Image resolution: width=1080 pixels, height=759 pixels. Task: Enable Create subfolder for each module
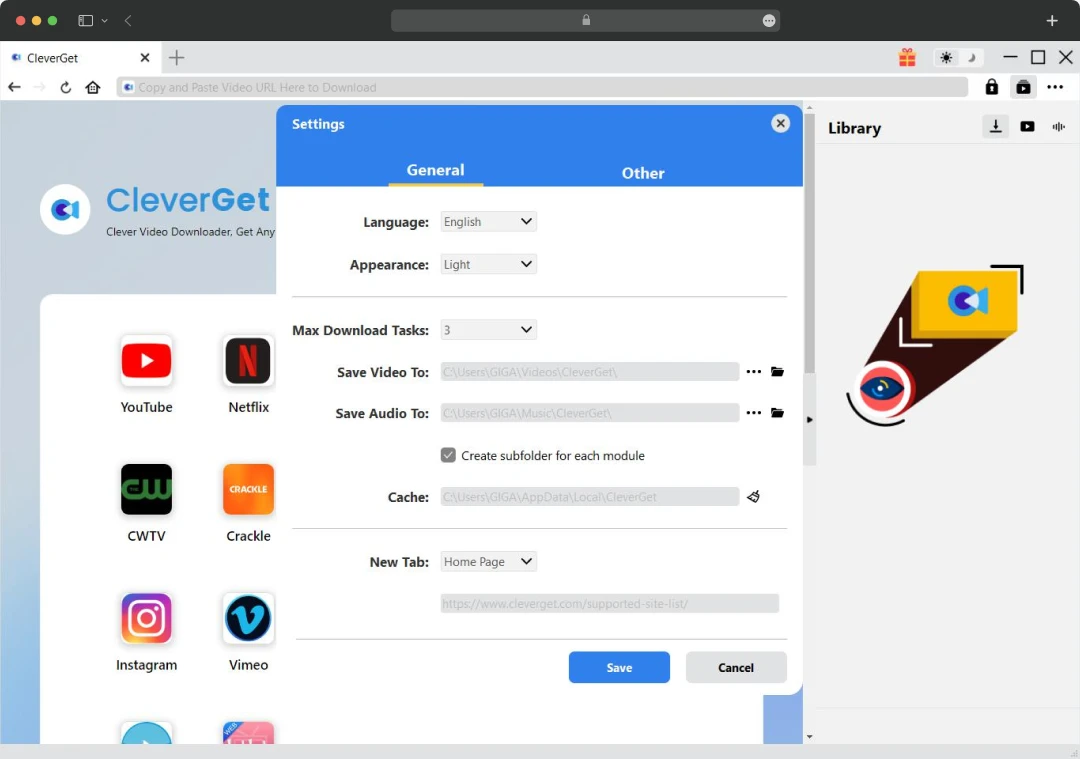tap(448, 455)
